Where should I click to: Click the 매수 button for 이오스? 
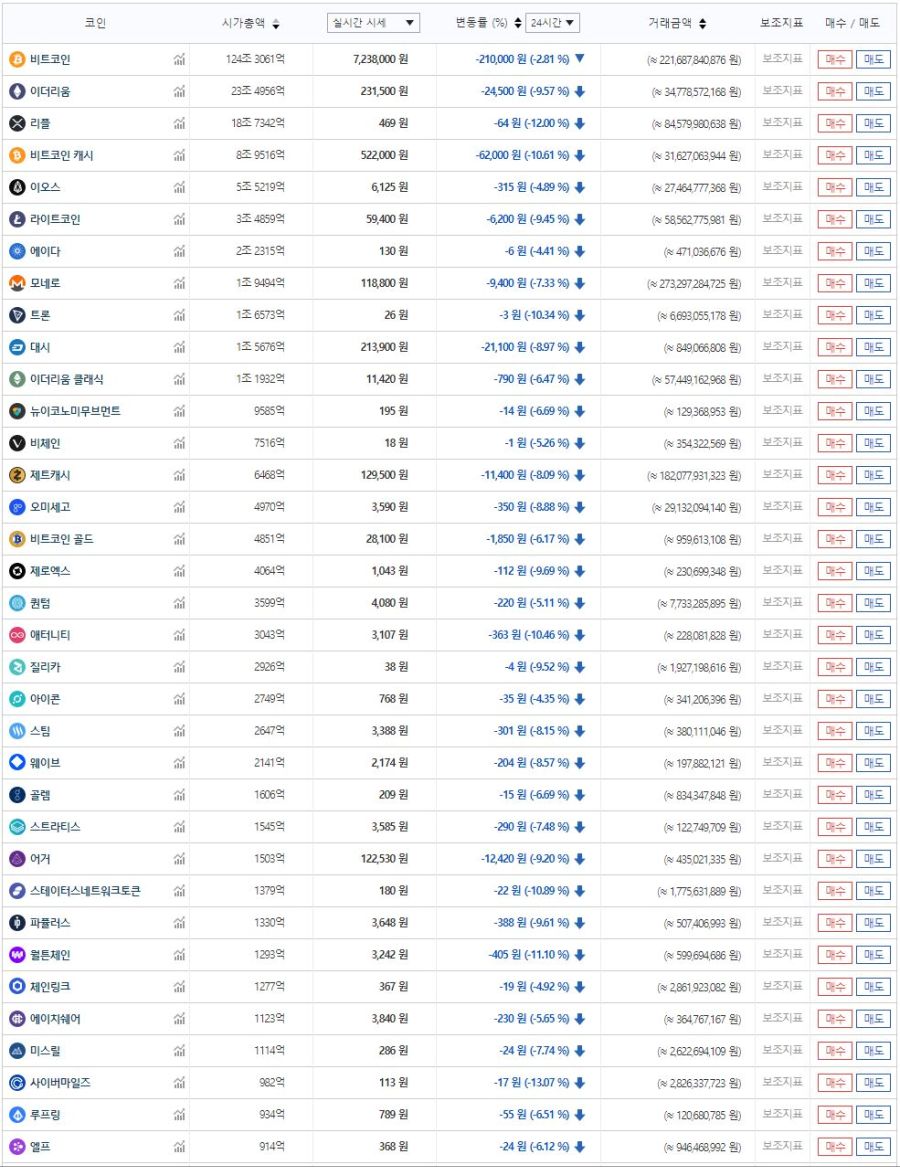coord(834,188)
